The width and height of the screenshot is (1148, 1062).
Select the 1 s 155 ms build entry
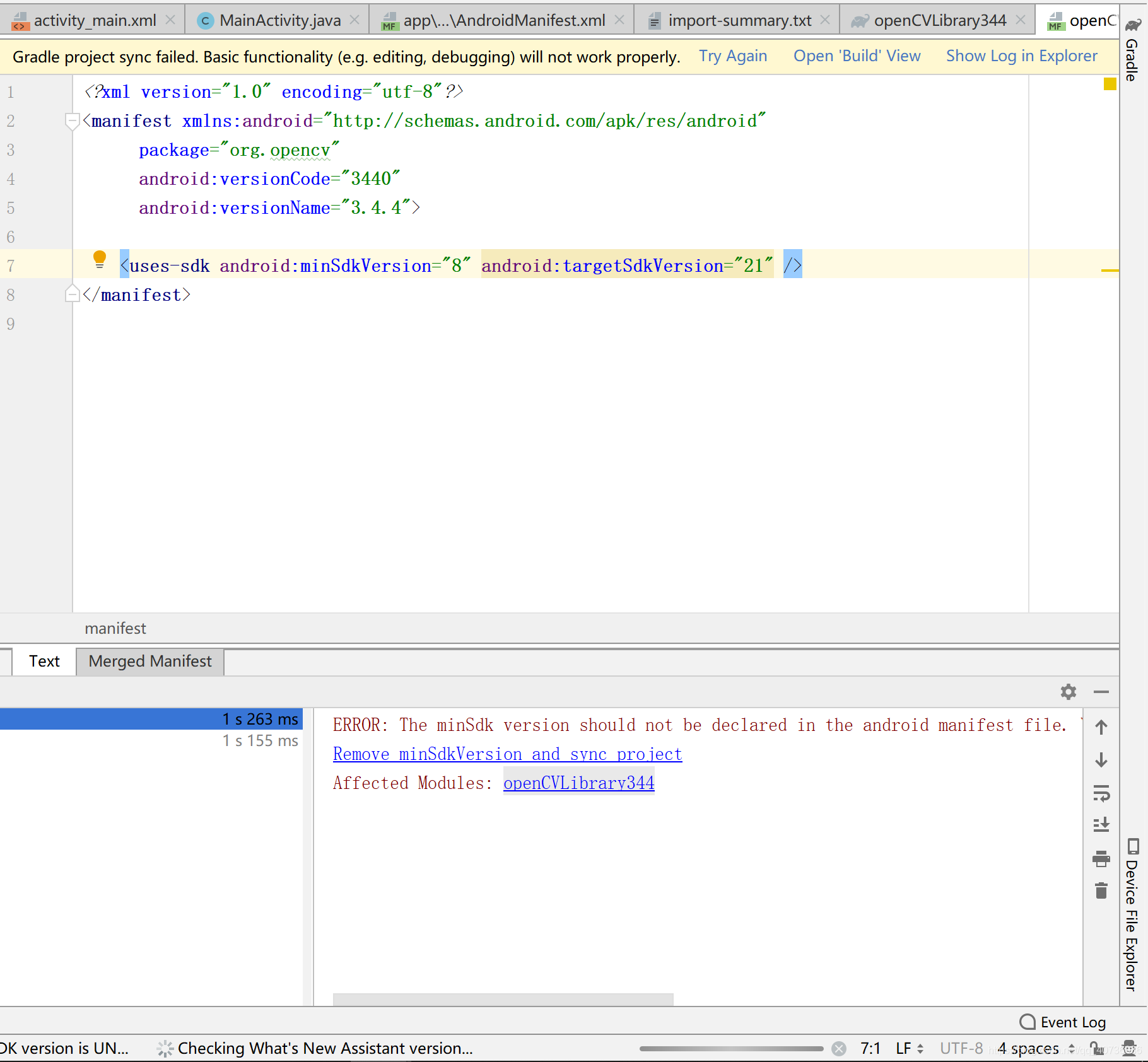151,740
